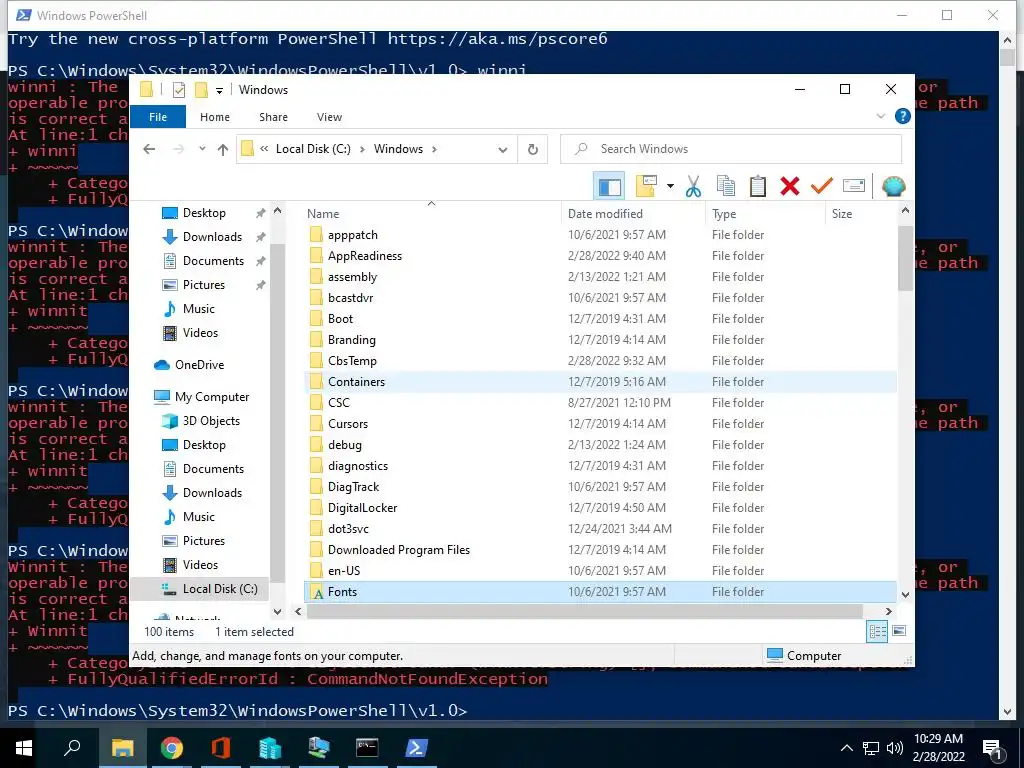Expand the Windows breadcrumb chevron
1024x768 pixels.
[434, 149]
